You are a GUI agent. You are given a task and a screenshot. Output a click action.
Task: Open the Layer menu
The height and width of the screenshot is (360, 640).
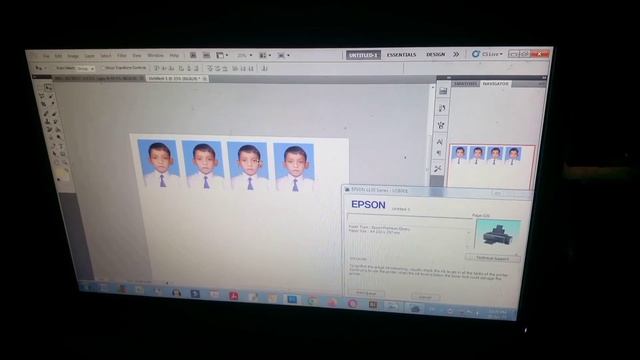[x=90, y=56]
